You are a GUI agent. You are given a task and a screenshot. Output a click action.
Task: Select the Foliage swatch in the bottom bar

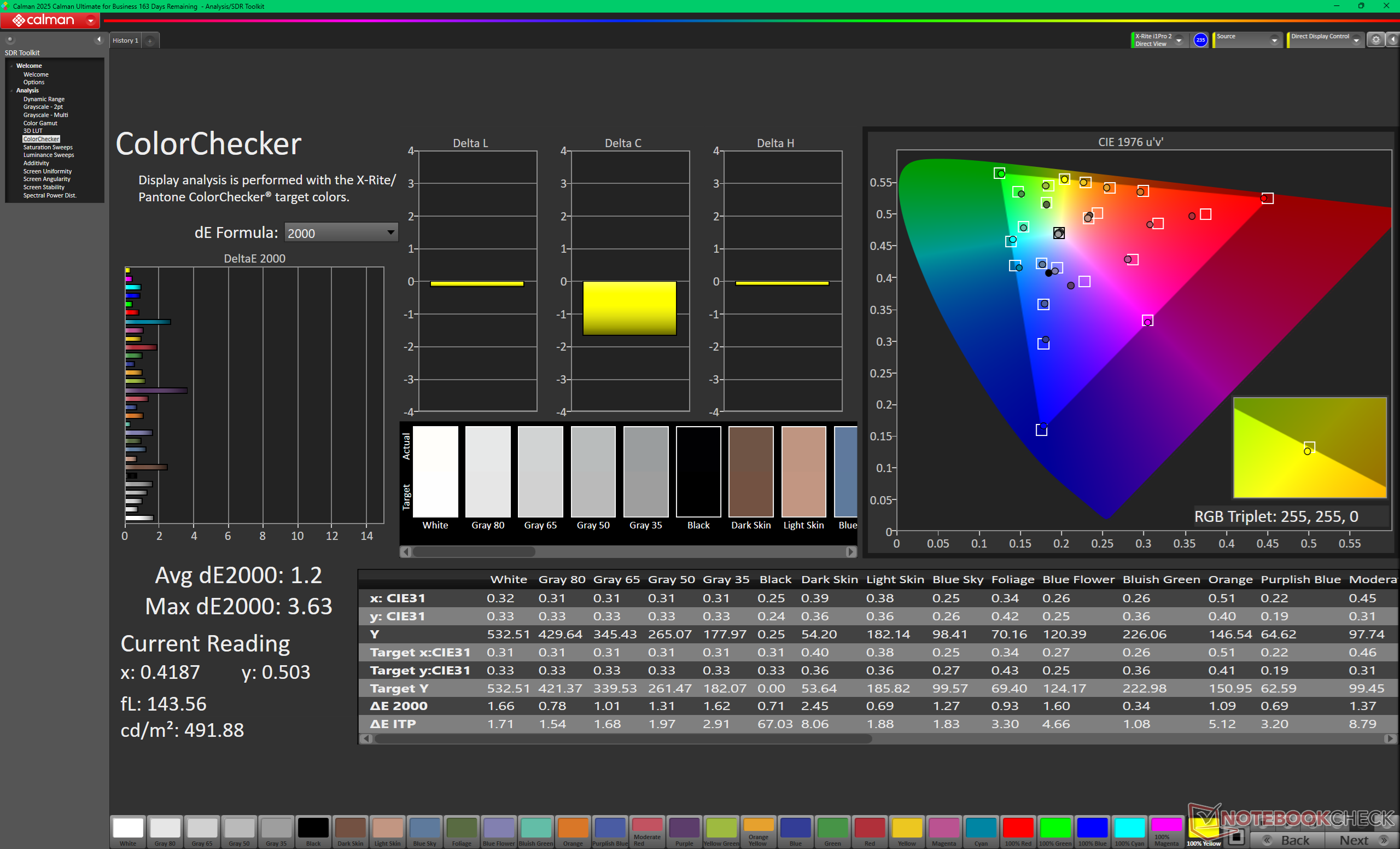point(462,832)
